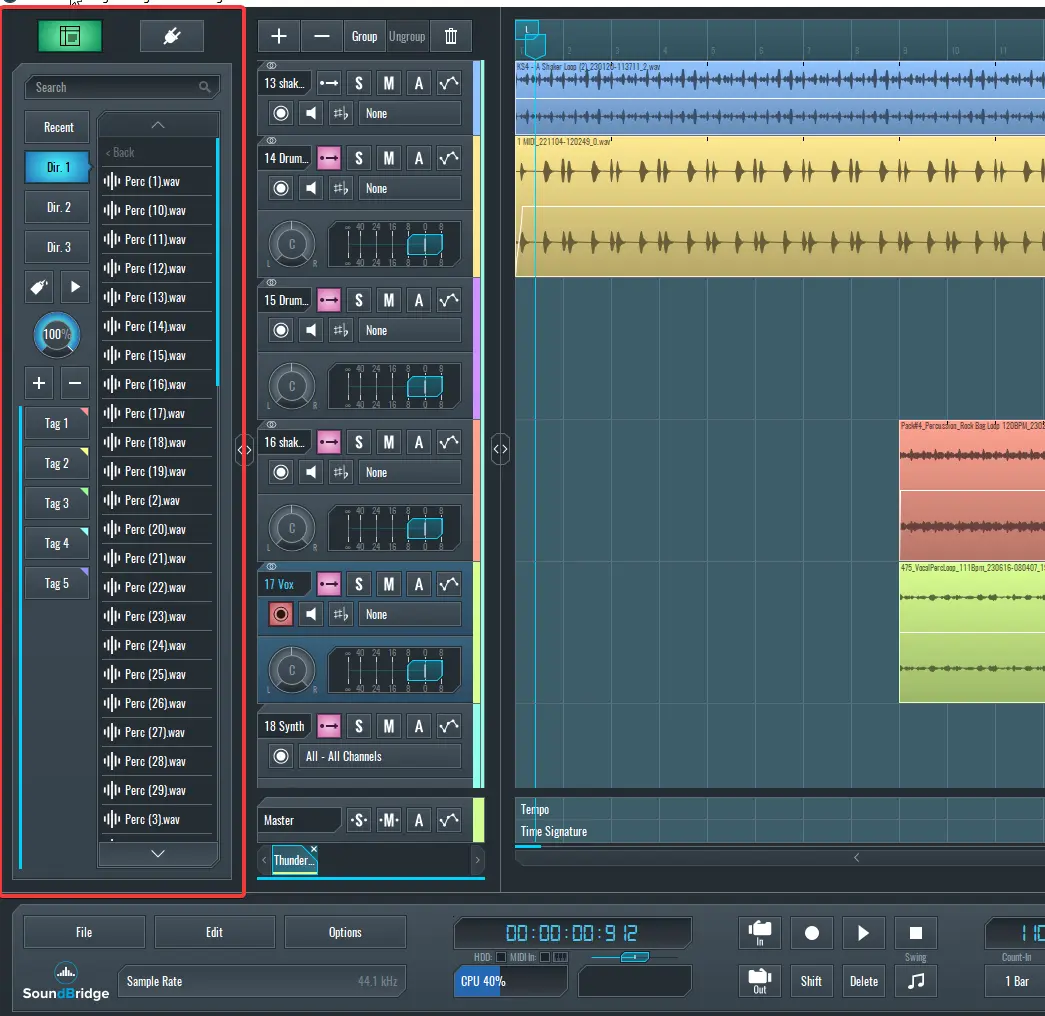This screenshot has width=1045, height=1016.
Task: Select the Recent tab
Action: 58,127
